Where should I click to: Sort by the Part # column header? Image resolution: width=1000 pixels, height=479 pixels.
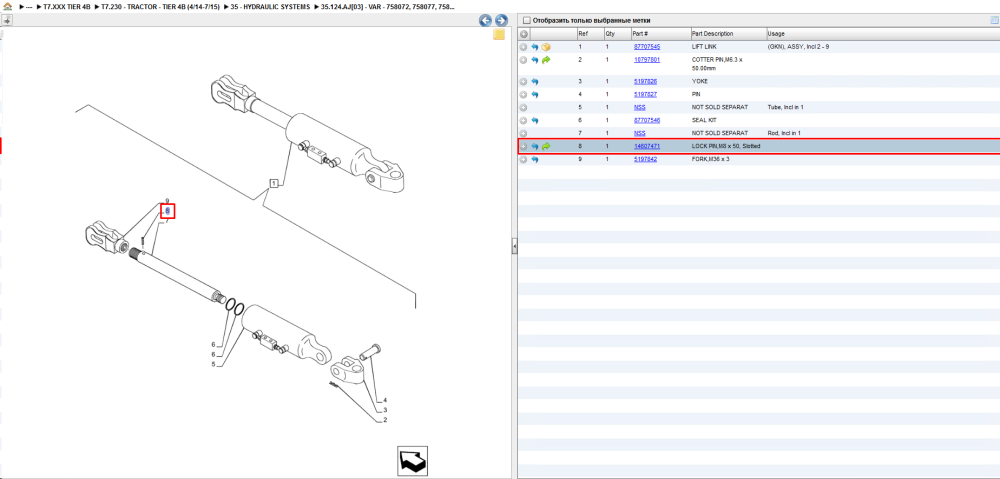point(661,34)
